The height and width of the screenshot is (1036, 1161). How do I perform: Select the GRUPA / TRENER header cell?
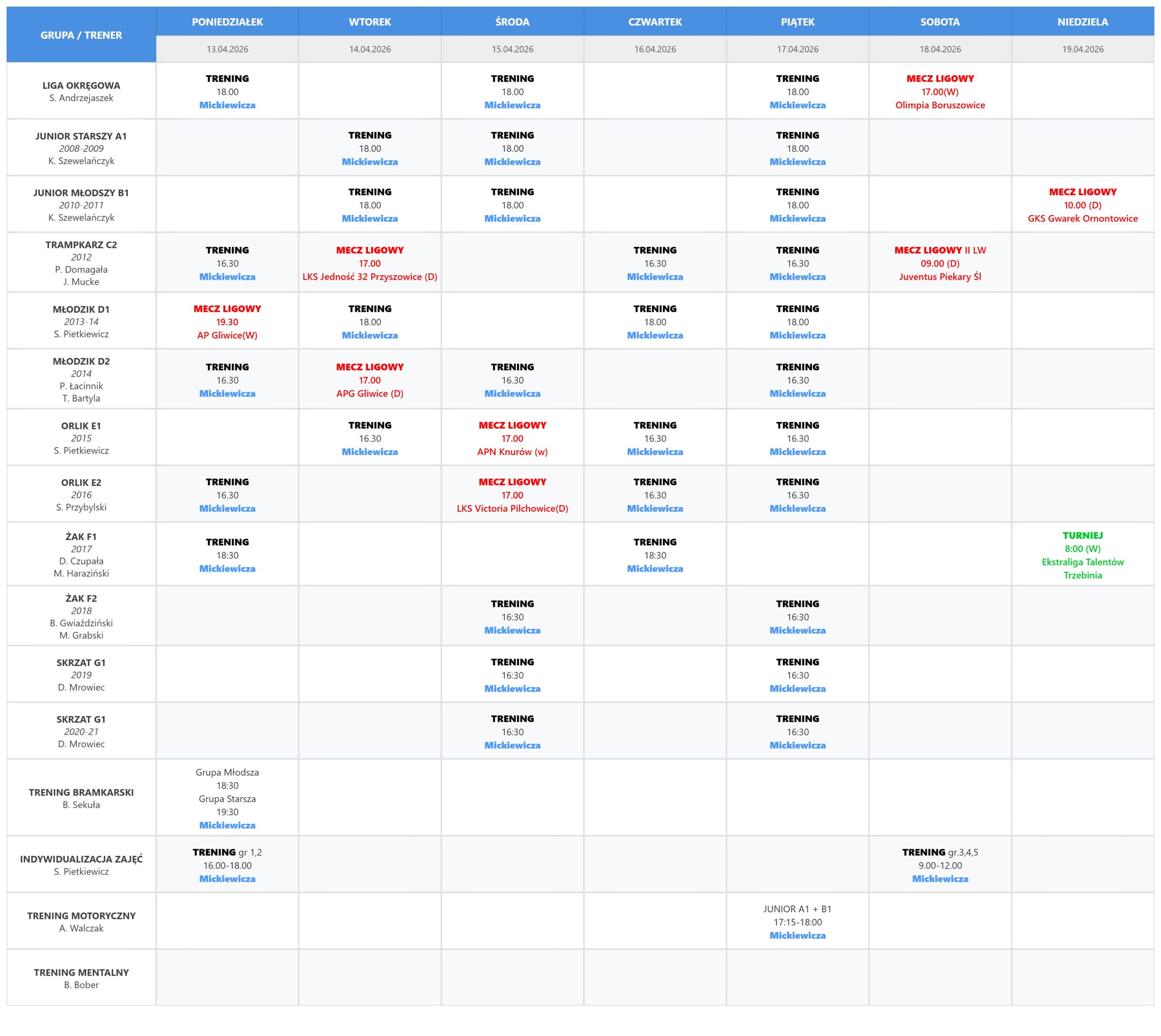(81, 35)
